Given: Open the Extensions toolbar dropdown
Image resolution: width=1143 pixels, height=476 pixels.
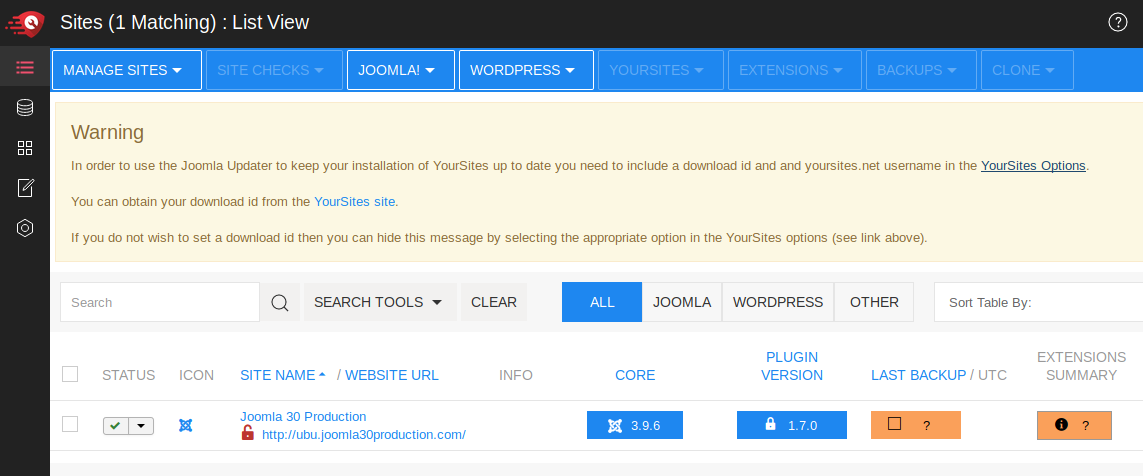Looking at the screenshot, I should tap(795, 70).
